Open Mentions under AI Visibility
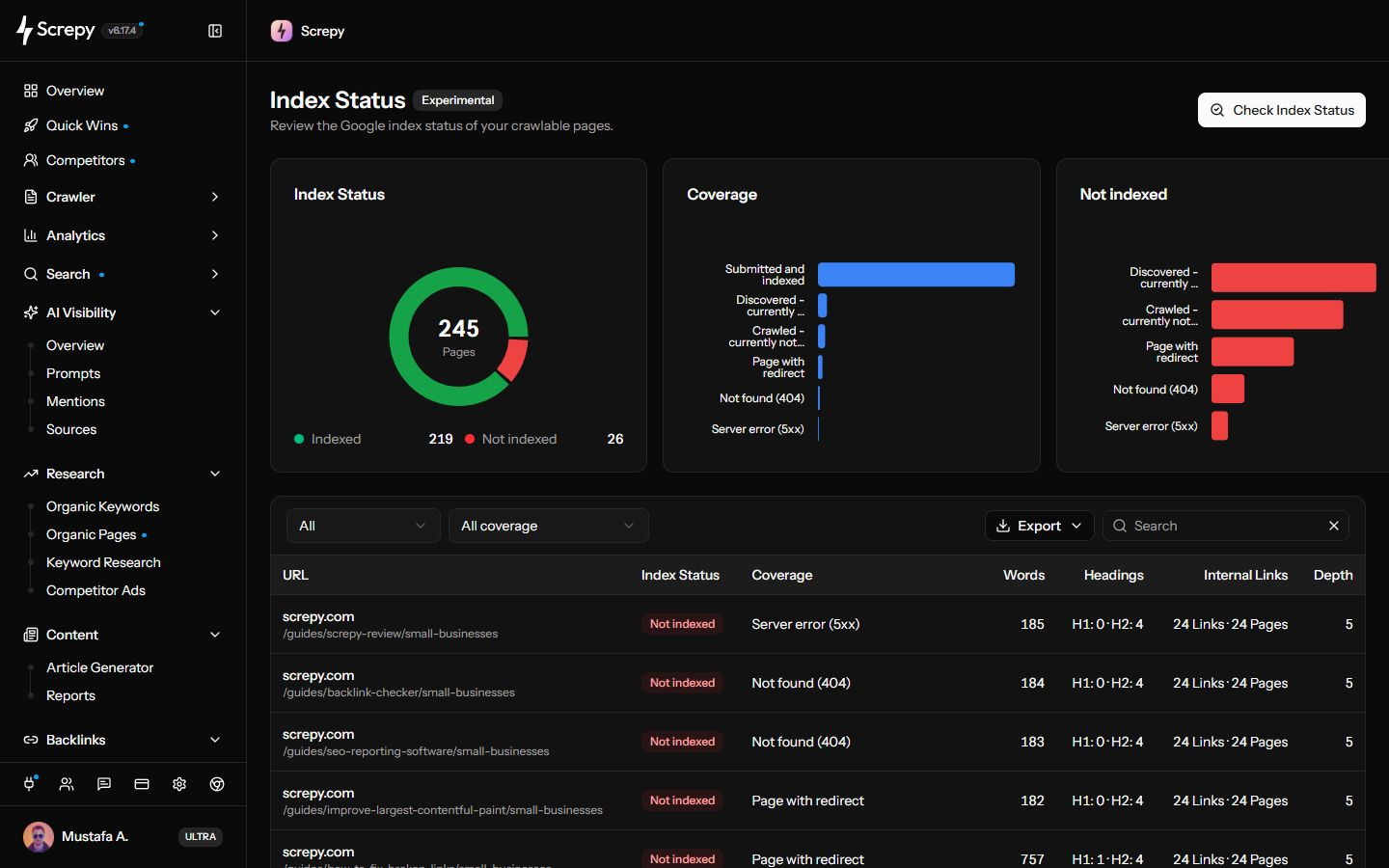The height and width of the screenshot is (868, 1389). pos(75,401)
